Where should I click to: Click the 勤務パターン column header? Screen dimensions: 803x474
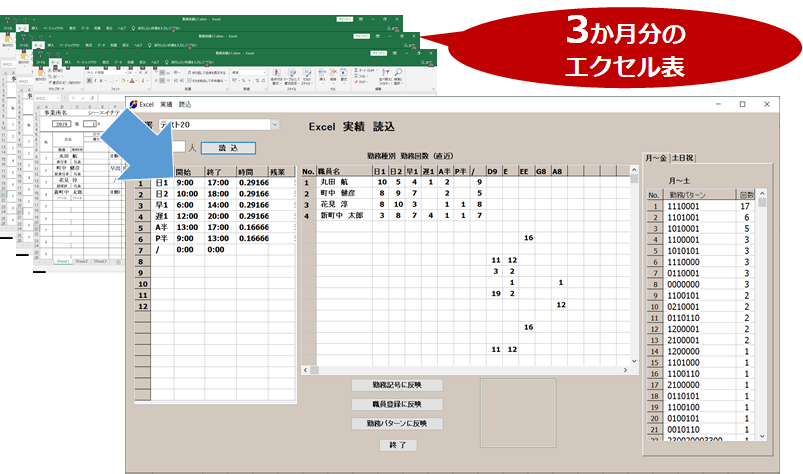700,195
